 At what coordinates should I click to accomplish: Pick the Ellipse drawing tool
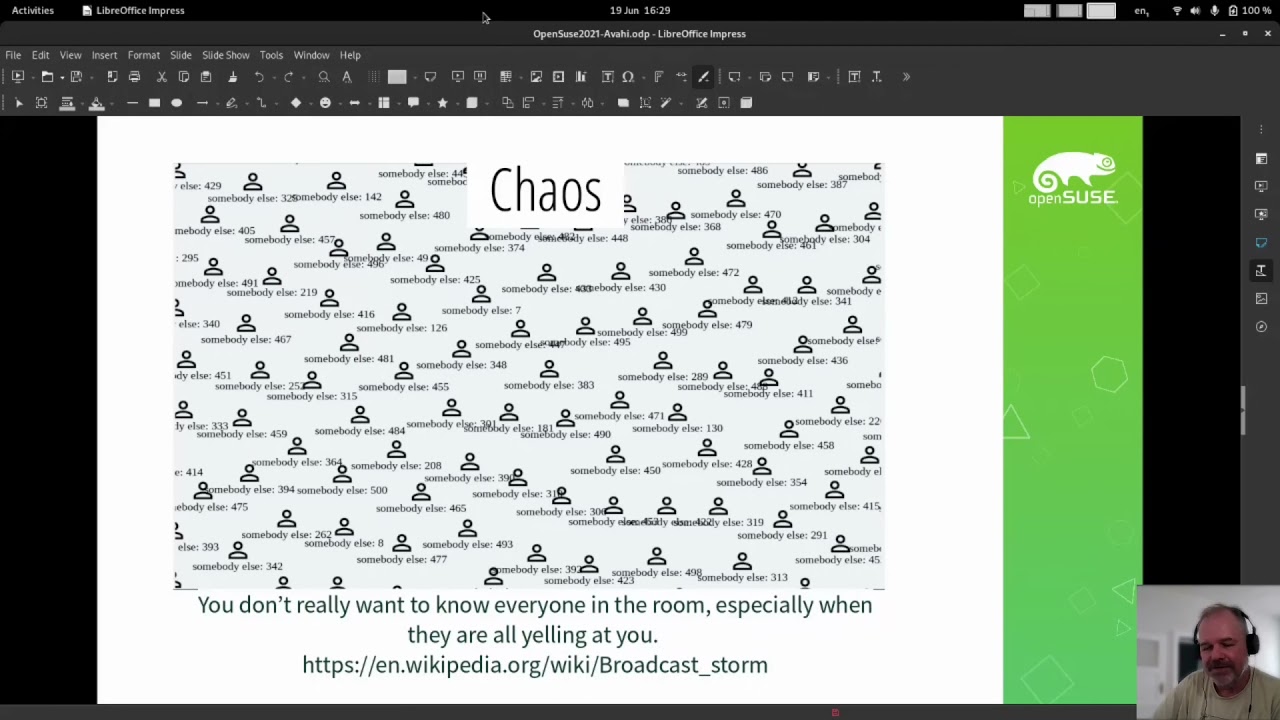point(176,102)
